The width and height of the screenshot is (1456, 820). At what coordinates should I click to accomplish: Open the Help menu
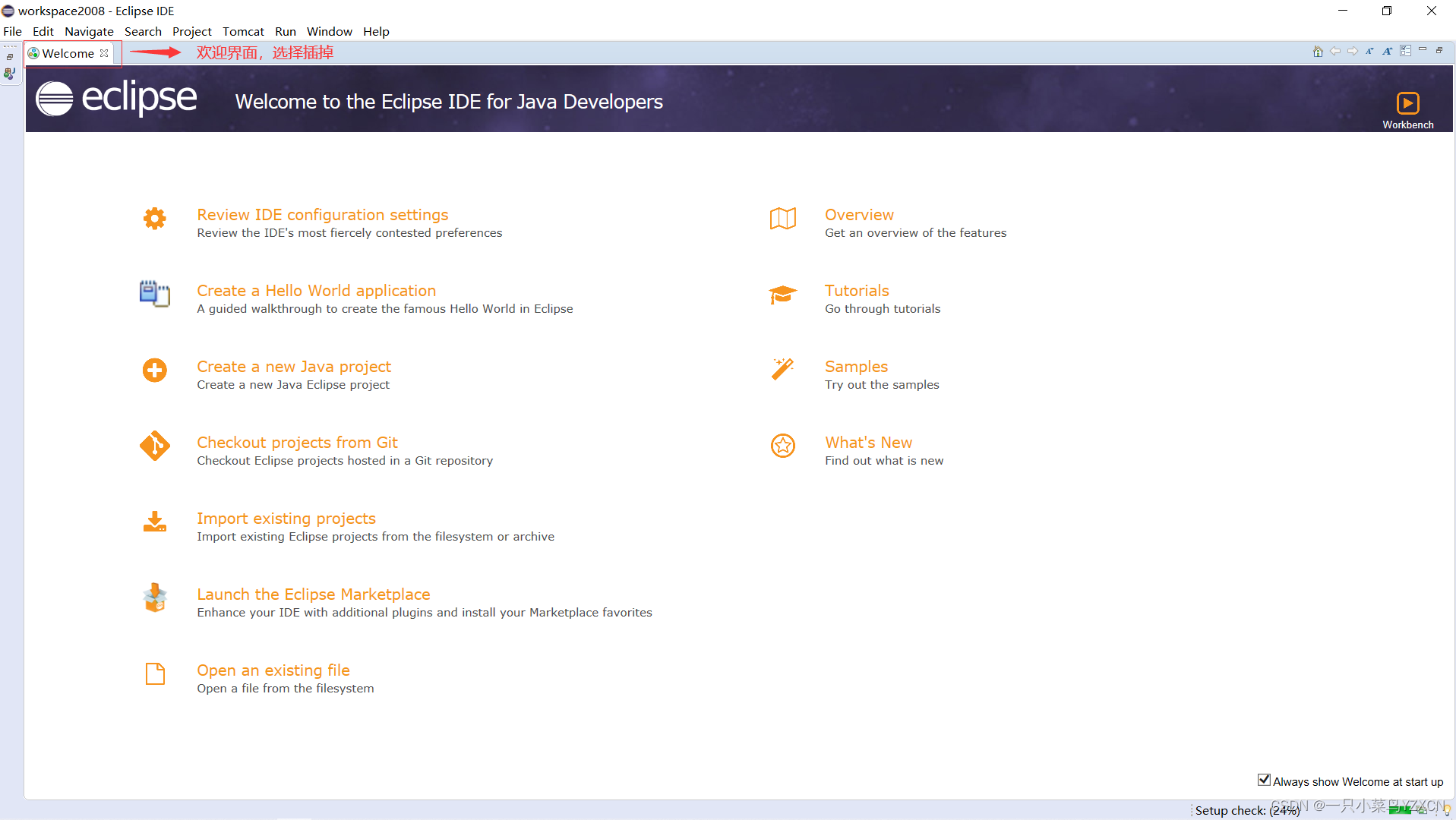376,31
